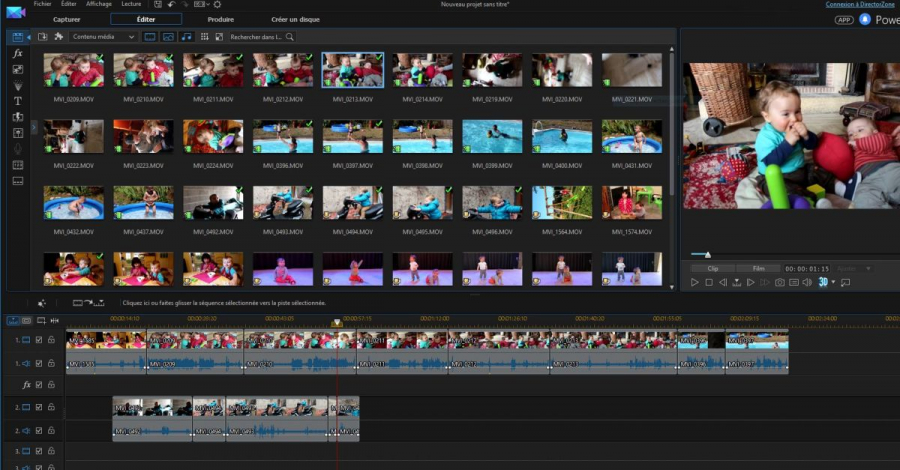Image resolution: width=900 pixels, height=470 pixels.
Task: Expand the collapsed side panel arrow
Action: pos(34,127)
